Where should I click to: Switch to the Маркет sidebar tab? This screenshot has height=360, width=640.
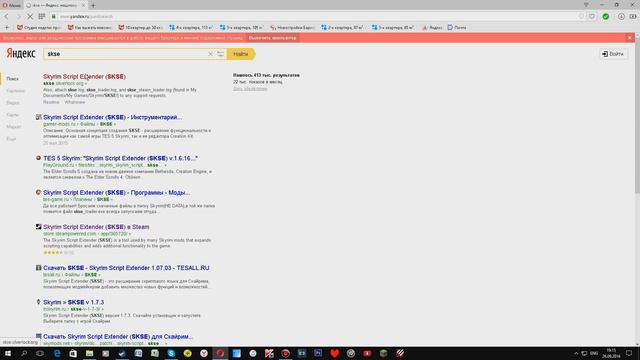[13, 127]
